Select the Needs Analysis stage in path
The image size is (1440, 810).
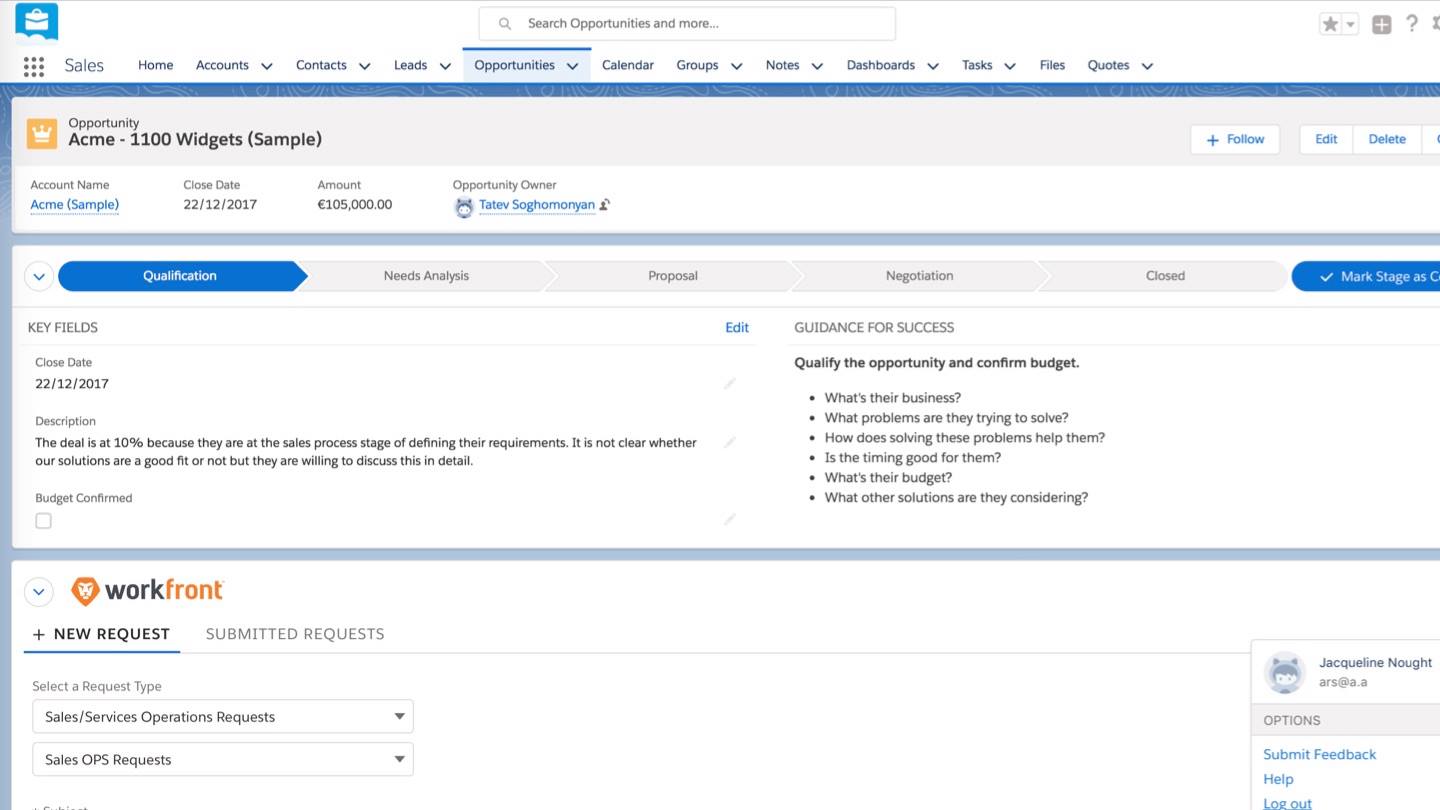click(426, 276)
